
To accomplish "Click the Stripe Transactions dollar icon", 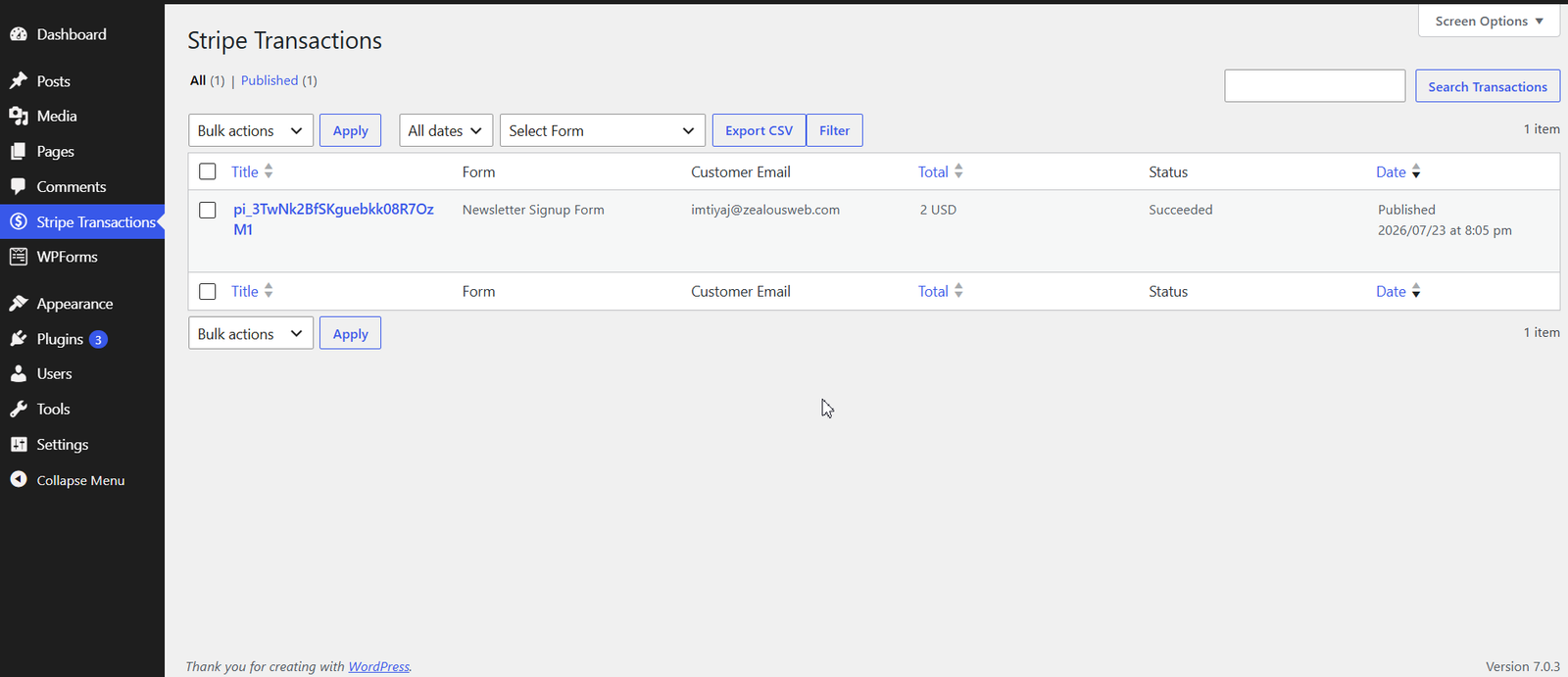I will point(19,221).
